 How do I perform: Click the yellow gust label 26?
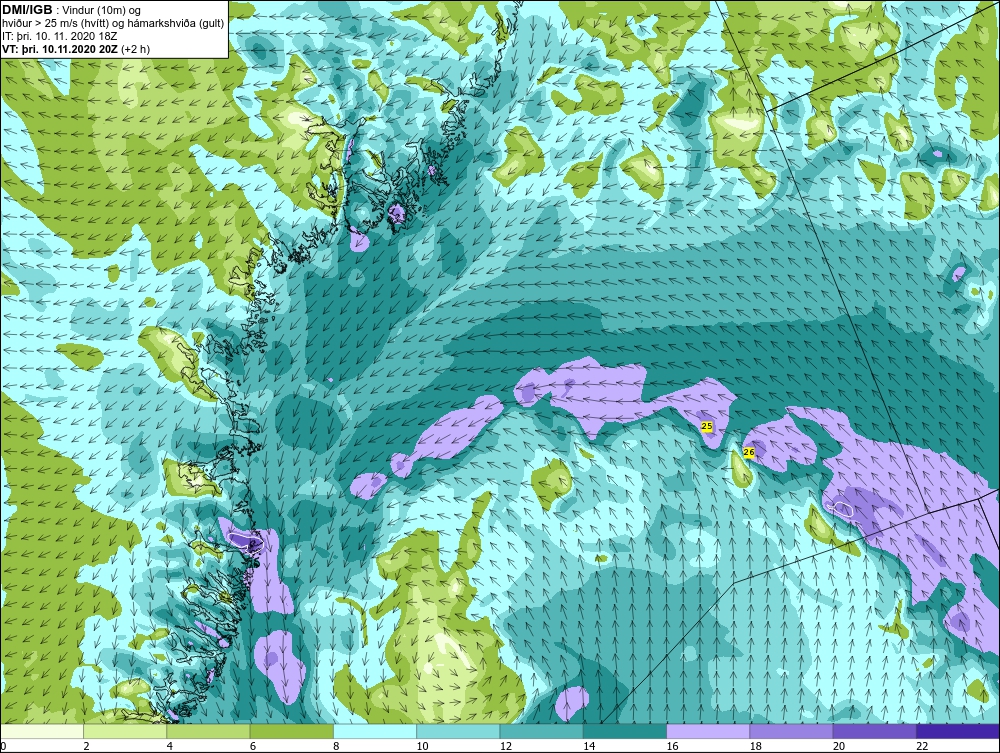tap(749, 453)
